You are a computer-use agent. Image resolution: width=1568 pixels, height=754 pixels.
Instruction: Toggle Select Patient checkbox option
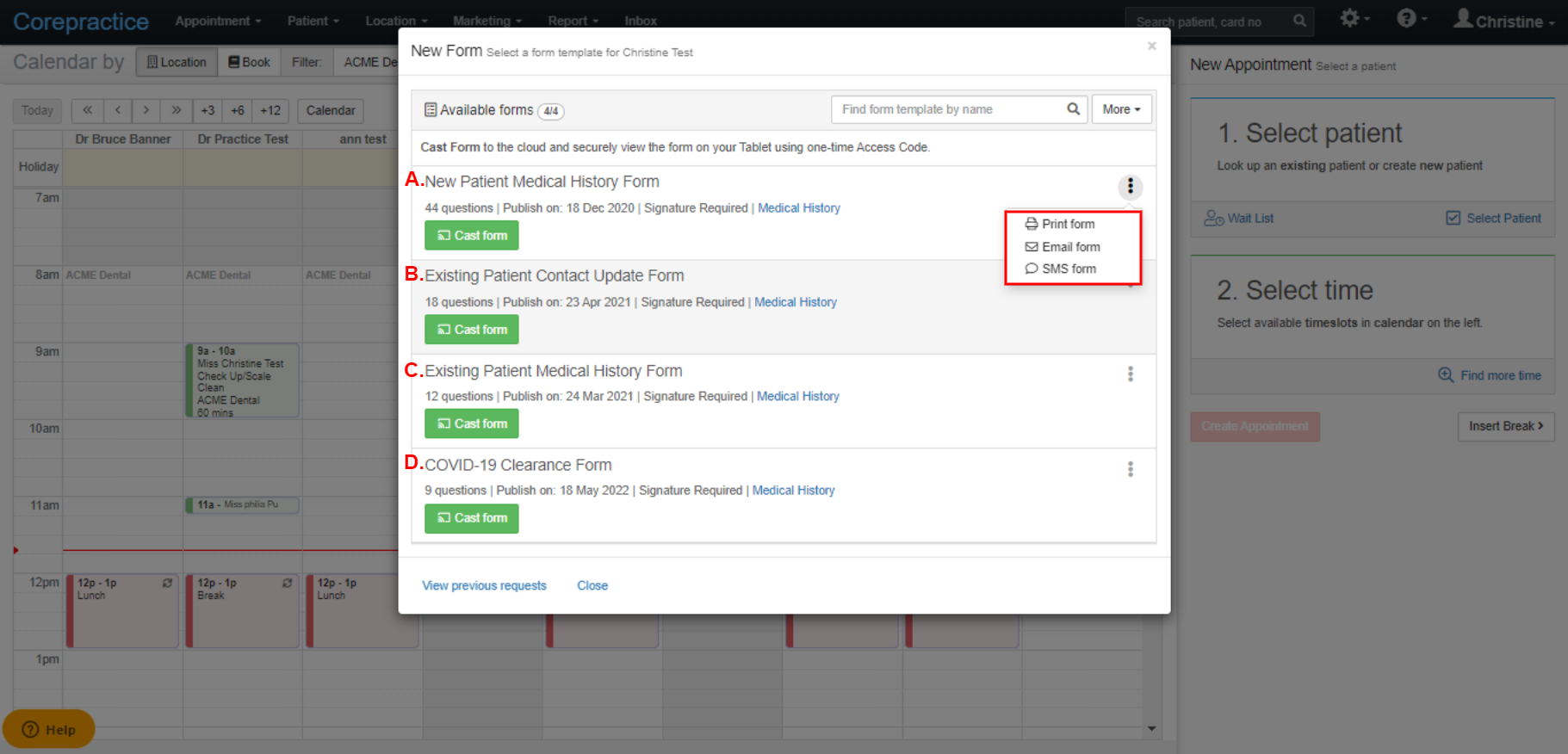[1494, 219]
